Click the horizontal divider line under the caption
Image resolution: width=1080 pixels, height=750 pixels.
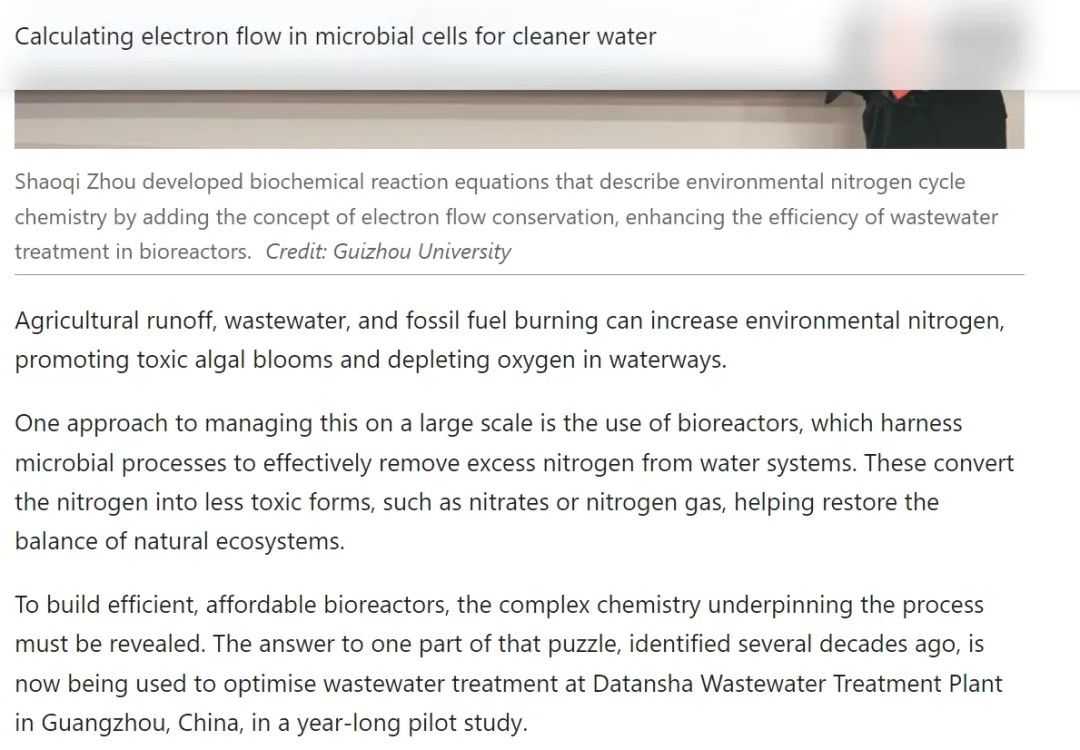[518, 274]
